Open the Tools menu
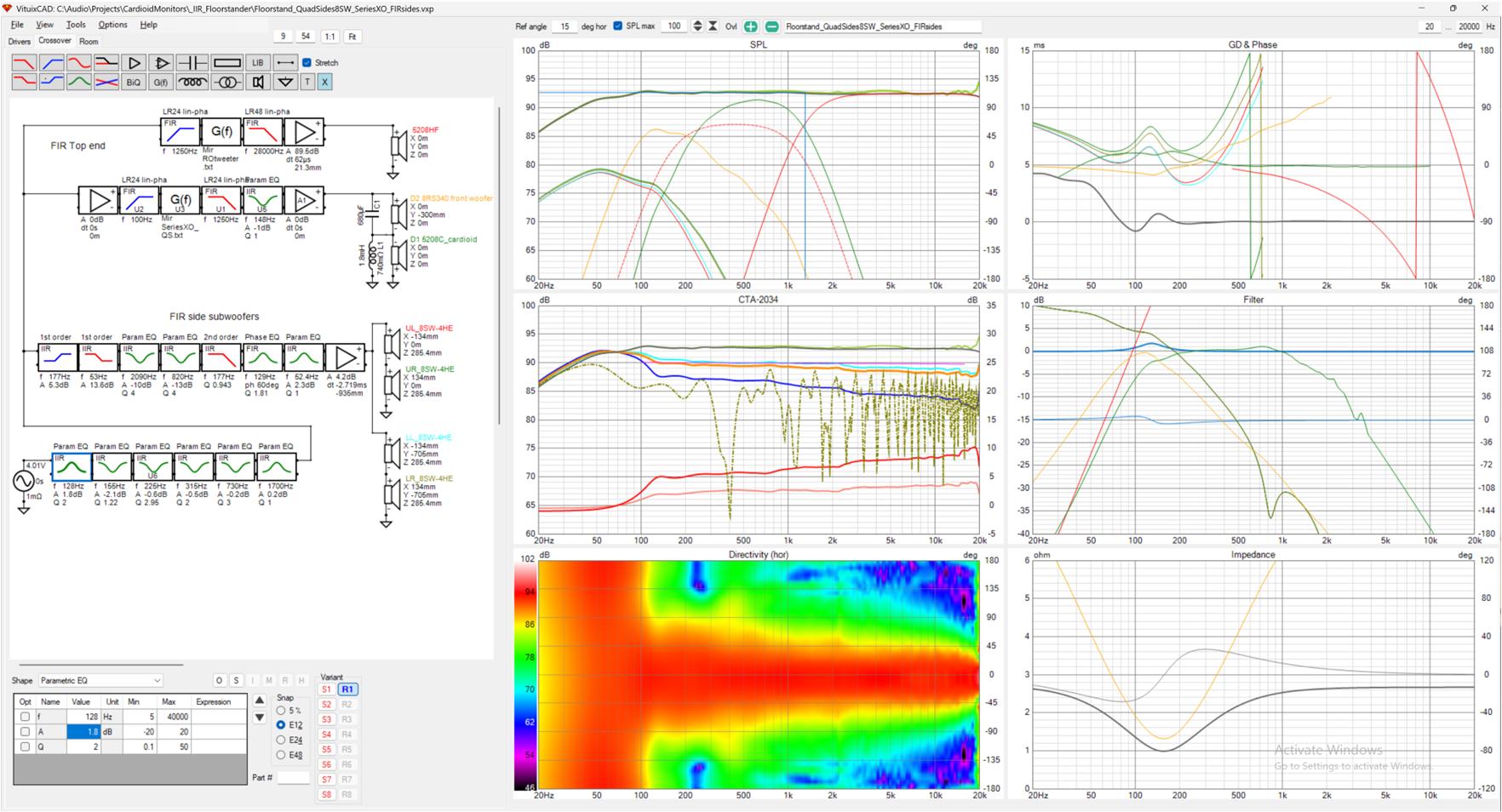The height and width of the screenshot is (812, 1502). coord(76,25)
